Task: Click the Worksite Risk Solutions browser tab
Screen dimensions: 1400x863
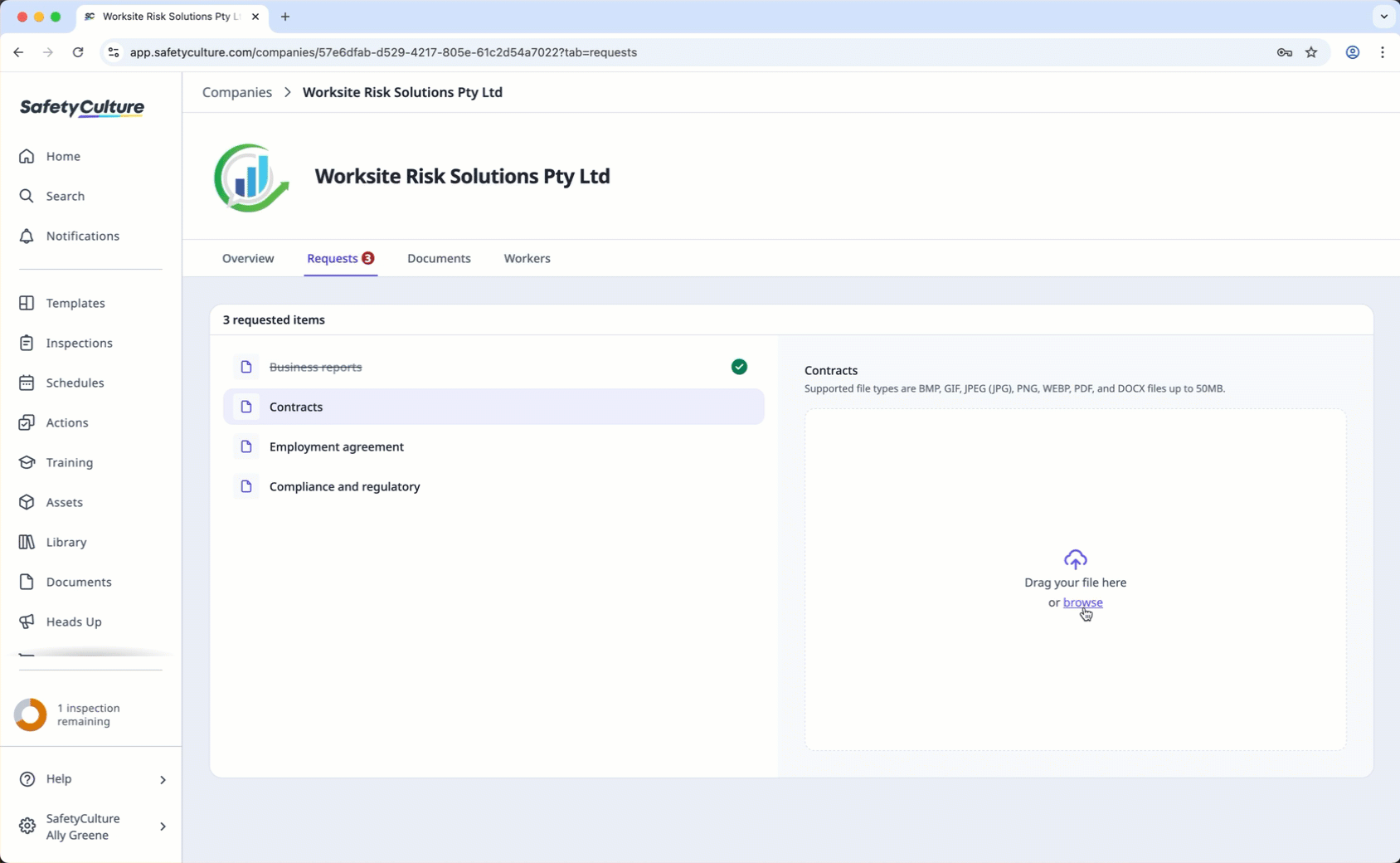Action: (x=173, y=17)
